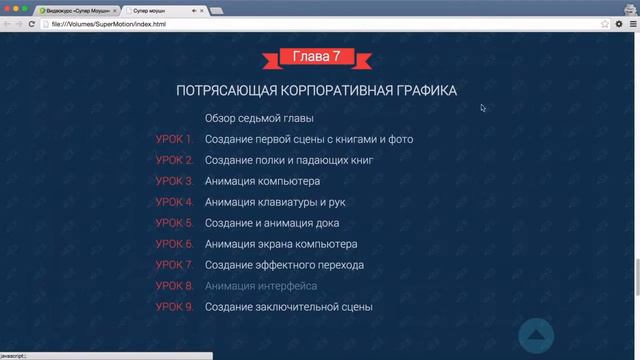
Task: Open lesson «Анимация экрана компьютера»
Action: coord(281,244)
